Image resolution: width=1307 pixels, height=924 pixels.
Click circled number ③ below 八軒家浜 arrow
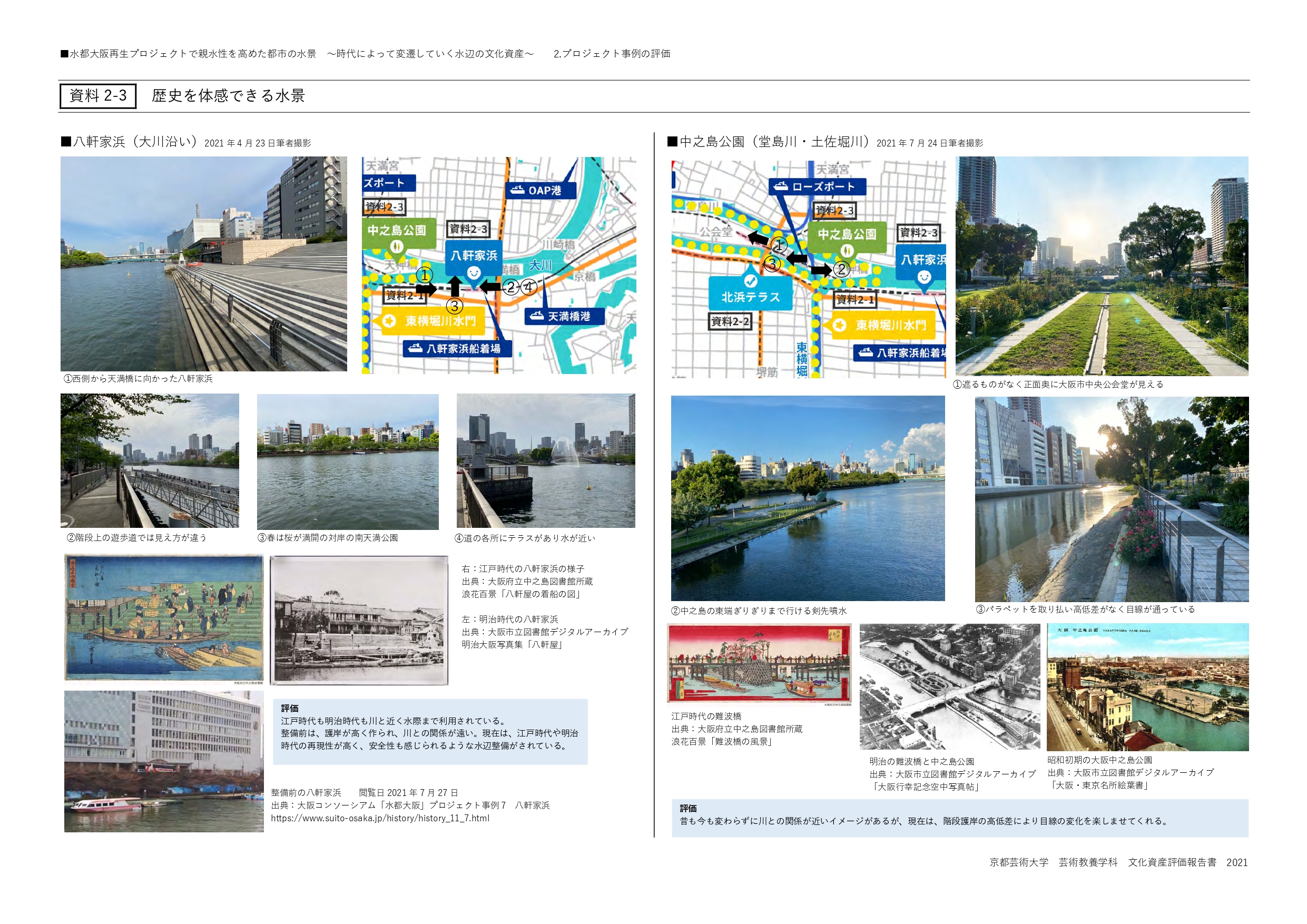[x=454, y=306]
